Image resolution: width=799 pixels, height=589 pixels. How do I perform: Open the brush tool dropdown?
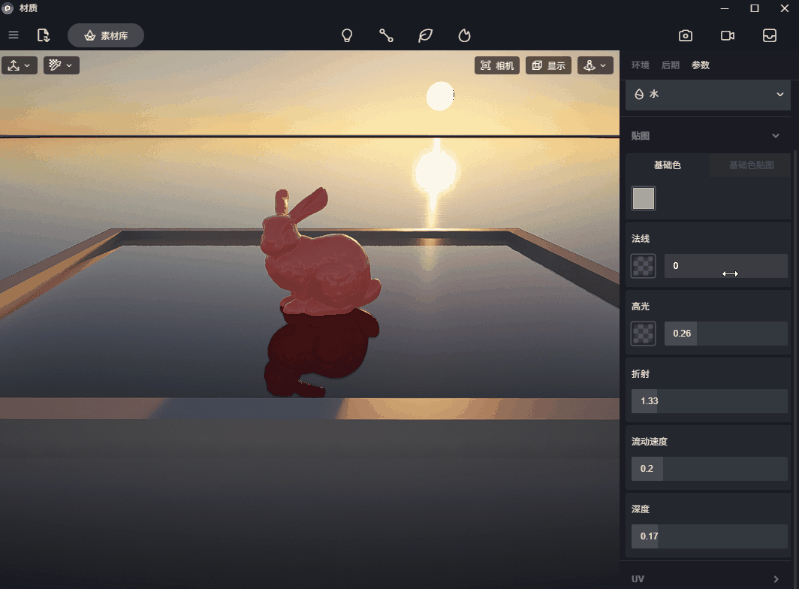click(61, 65)
